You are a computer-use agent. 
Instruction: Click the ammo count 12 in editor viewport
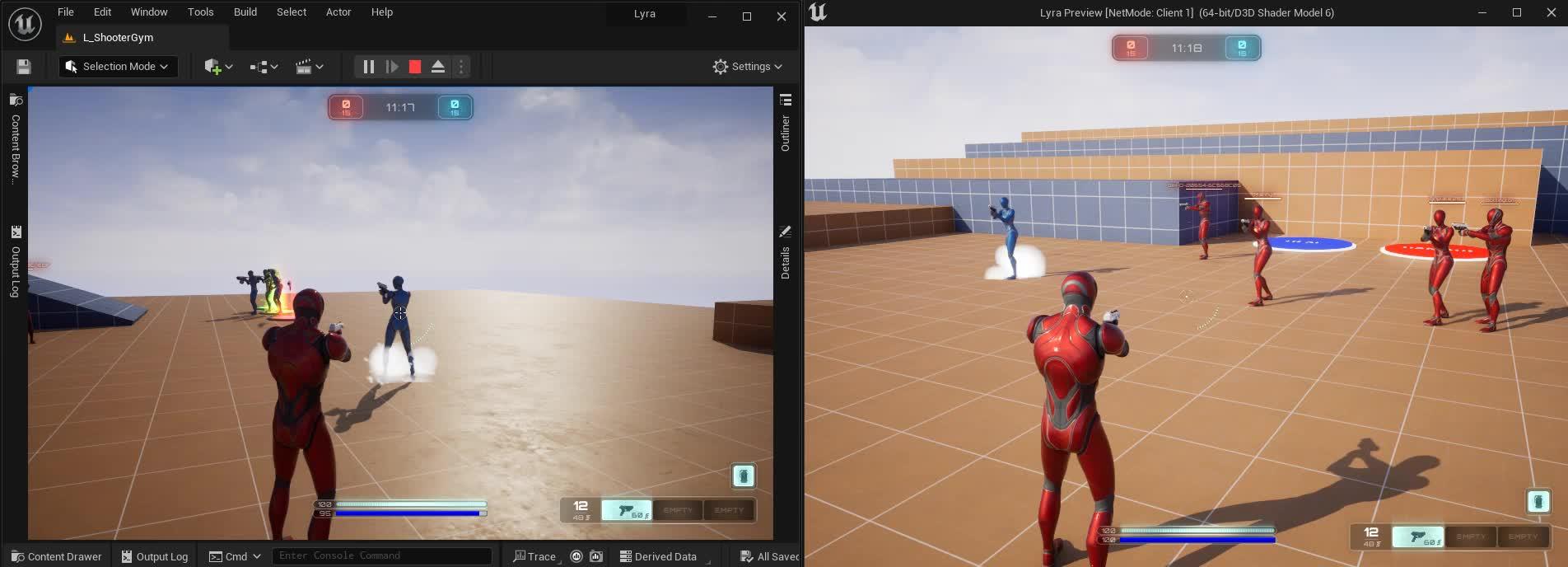(581, 506)
